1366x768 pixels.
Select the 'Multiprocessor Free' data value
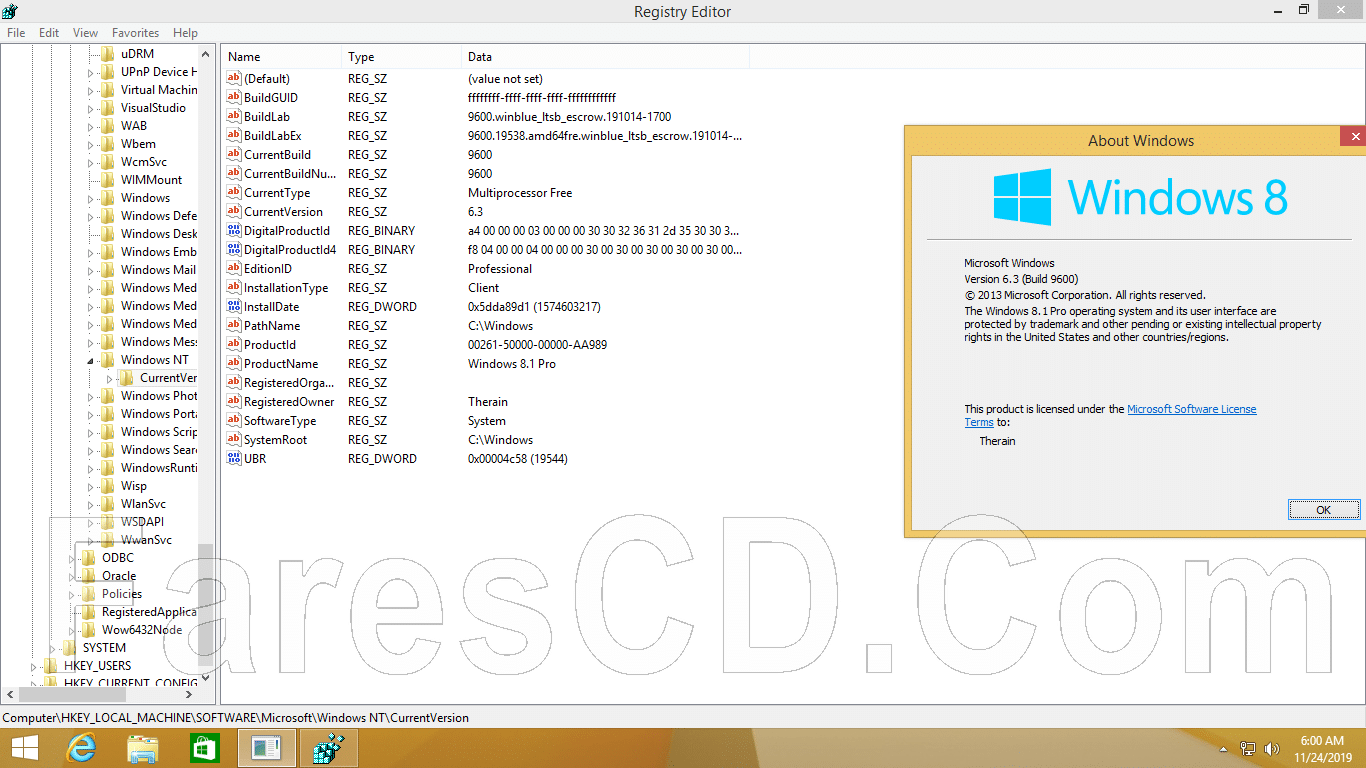click(520, 193)
